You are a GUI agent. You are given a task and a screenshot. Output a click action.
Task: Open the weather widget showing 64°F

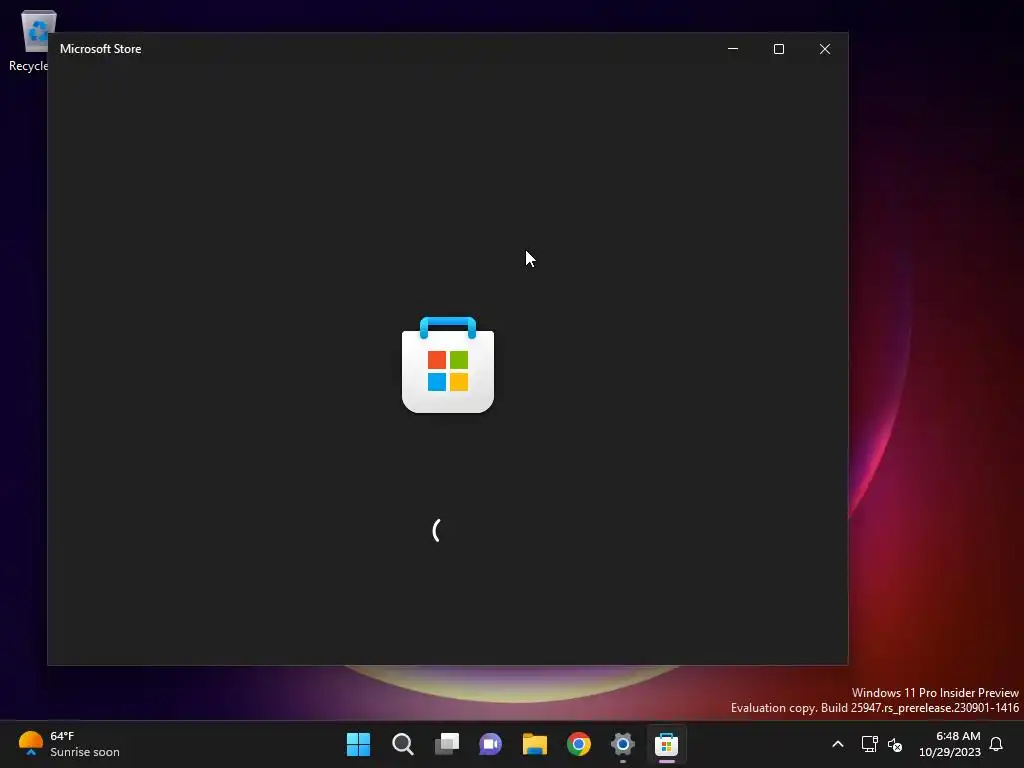pyautogui.click(x=69, y=744)
